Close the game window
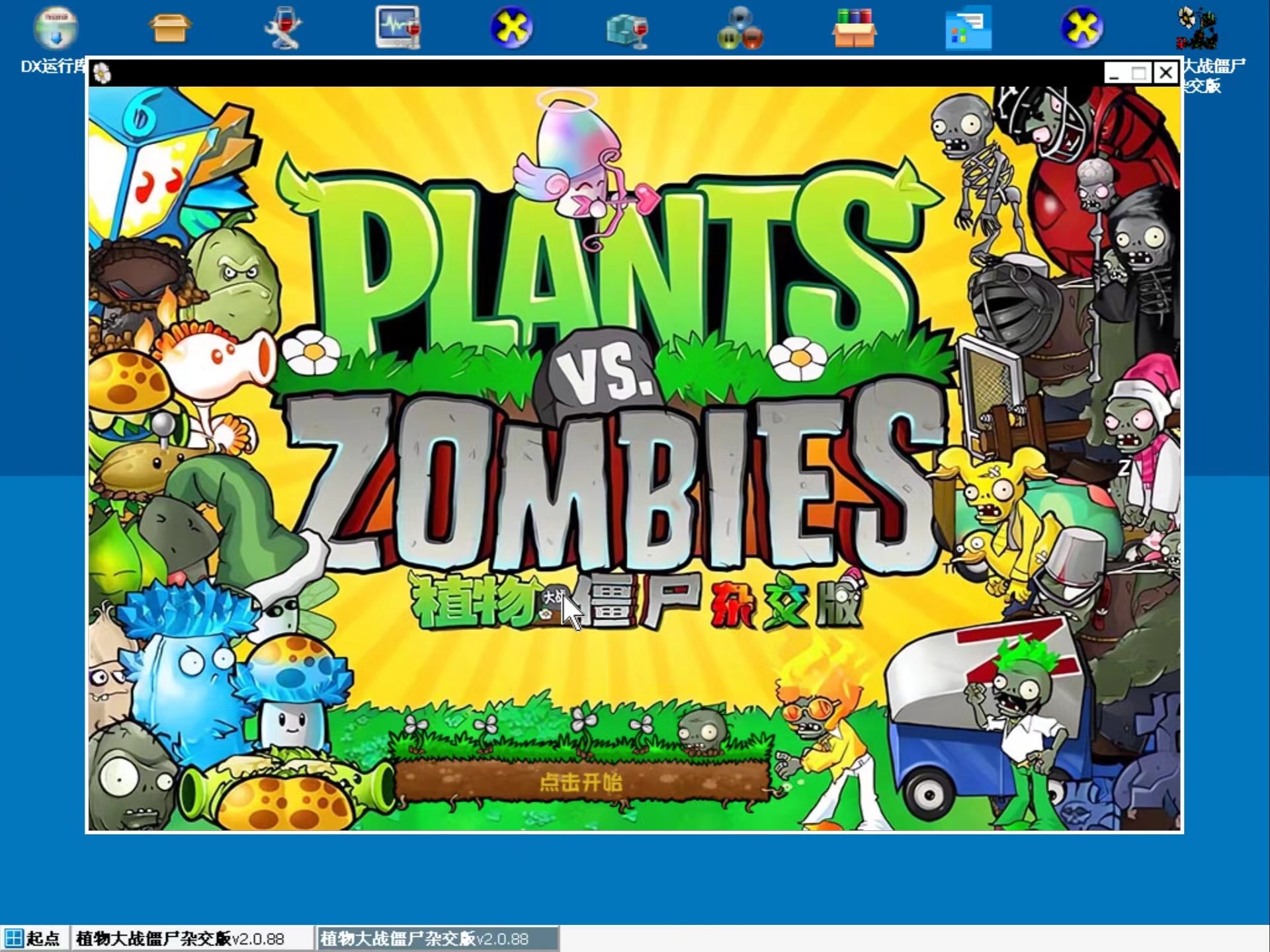The image size is (1270, 952). click(x=1165, y=73)
